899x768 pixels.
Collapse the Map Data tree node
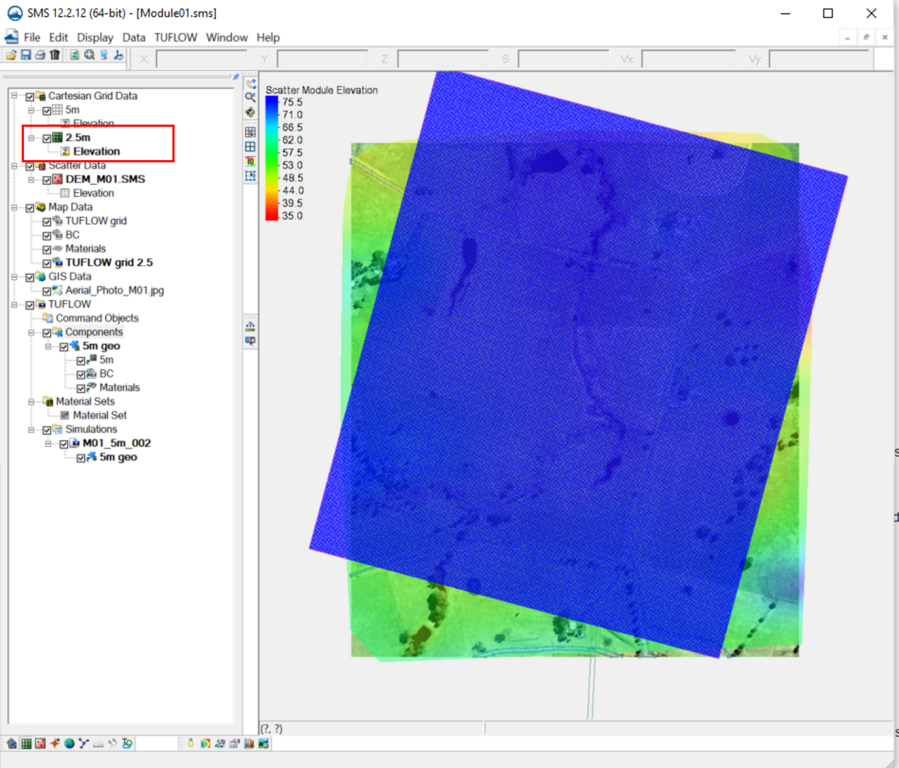pos(15,207)
